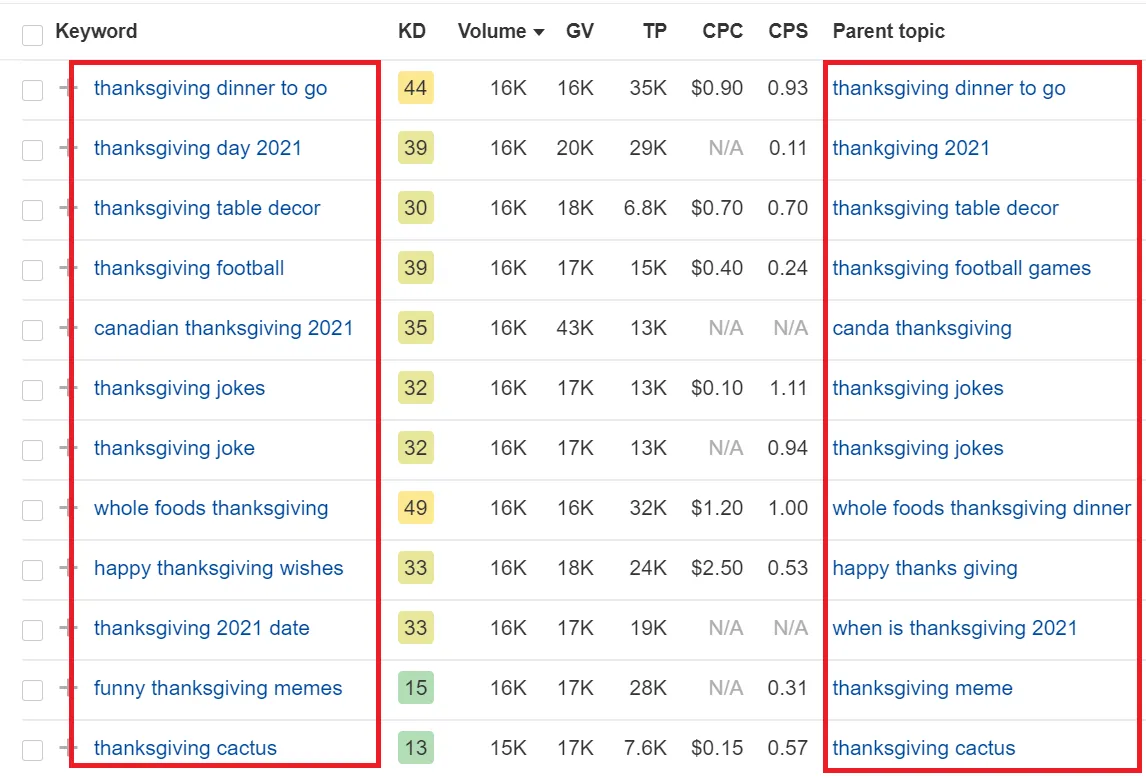Click the KD column header
Image resolution: width=1146 pixels, height=778 pixels.
pyautogui.click(x=411, y=31)
